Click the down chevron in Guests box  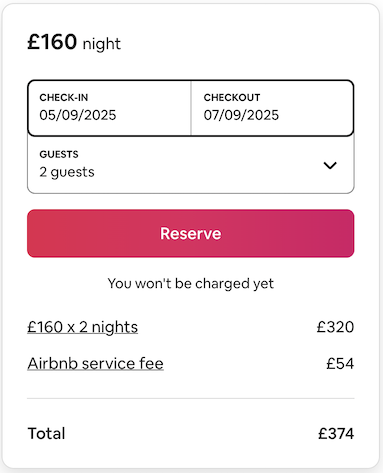[x=330, y=165]
